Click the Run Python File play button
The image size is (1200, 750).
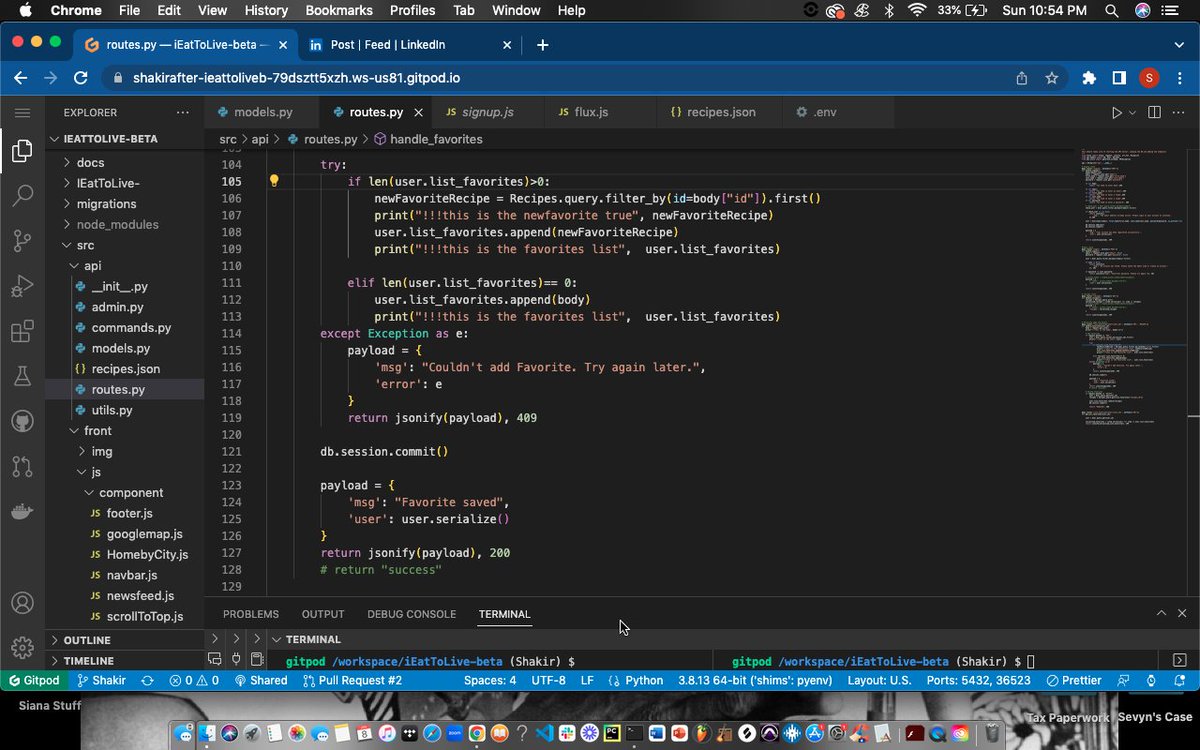pos(1117,113)
